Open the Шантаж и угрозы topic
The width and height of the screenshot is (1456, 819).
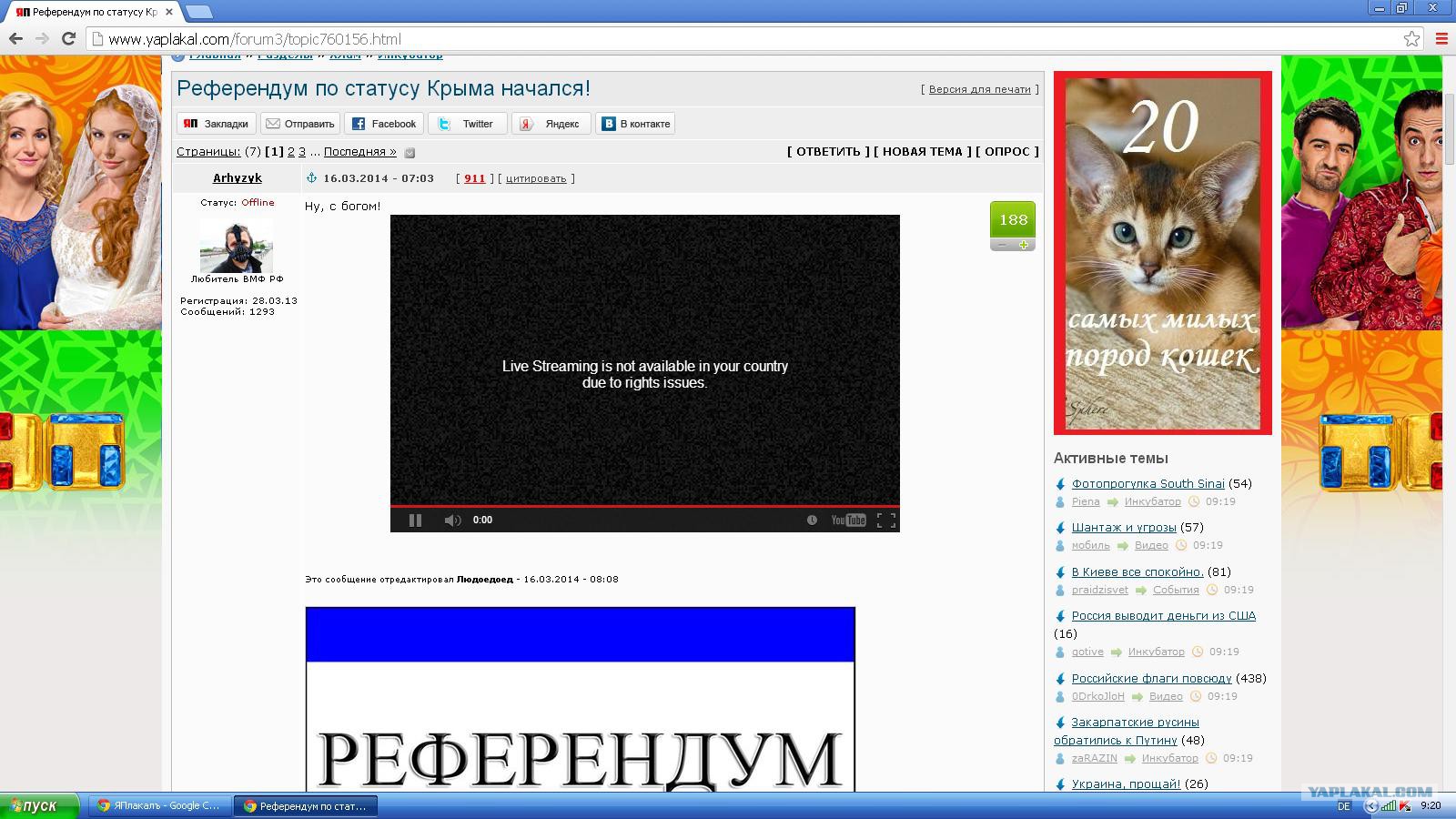point(1124,527)
